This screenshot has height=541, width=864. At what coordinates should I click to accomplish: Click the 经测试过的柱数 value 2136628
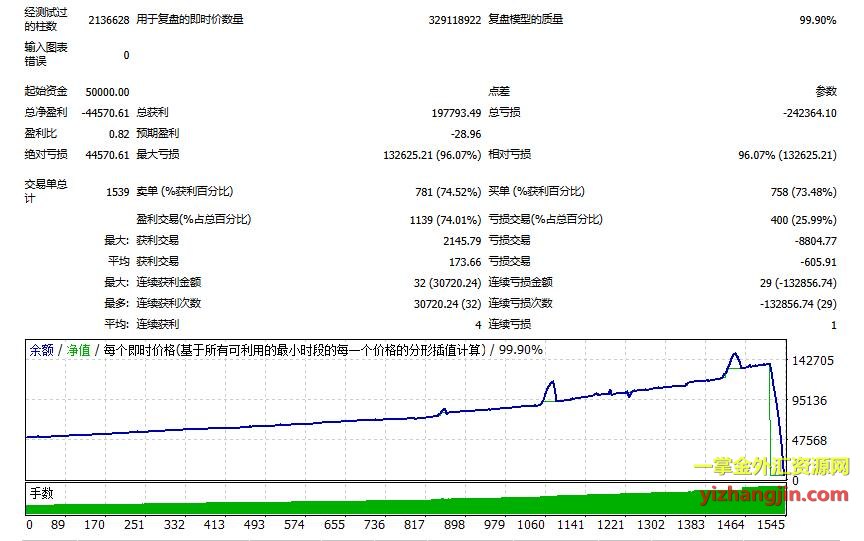[108, 19]
